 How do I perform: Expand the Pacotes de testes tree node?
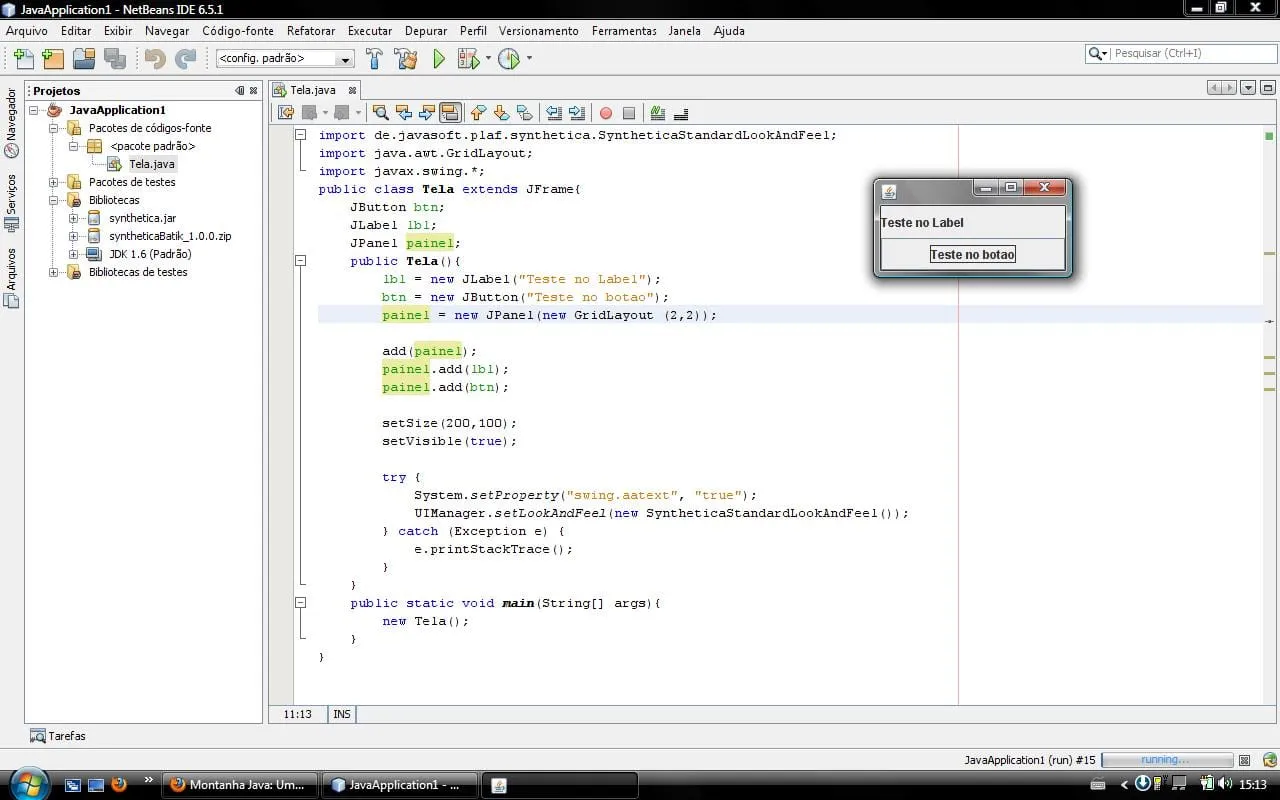click(54, 182)
